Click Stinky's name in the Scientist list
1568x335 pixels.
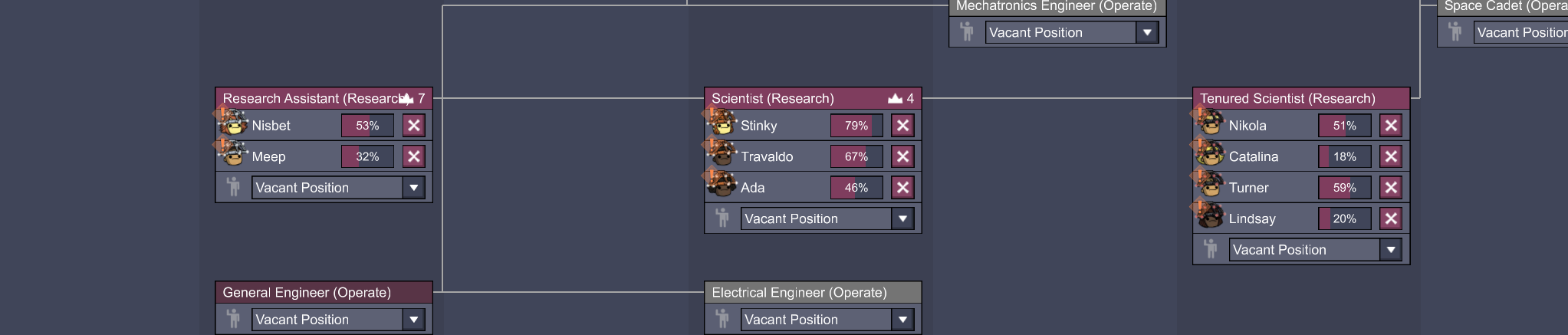[758, 125]
